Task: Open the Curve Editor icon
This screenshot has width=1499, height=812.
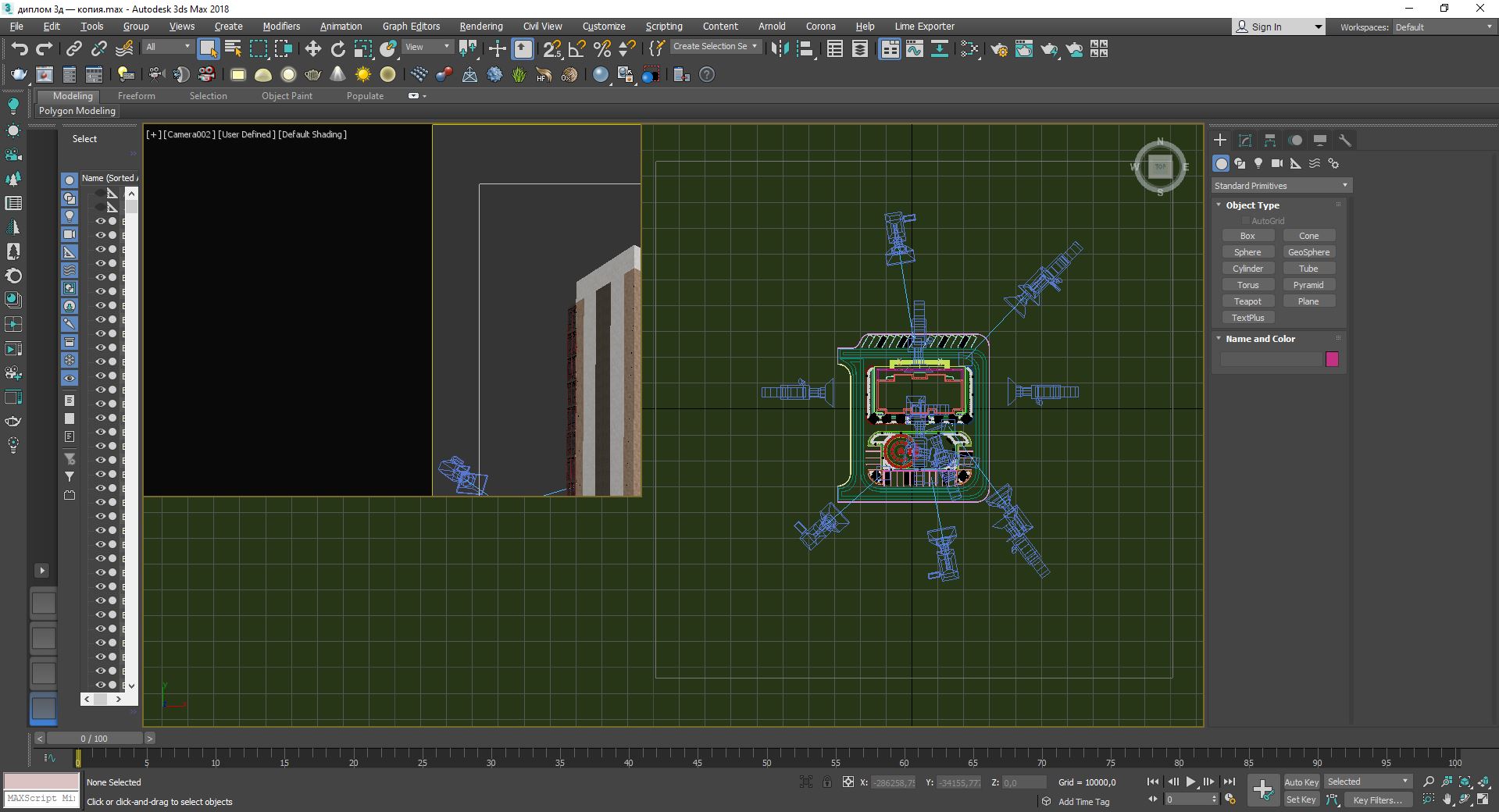Action: [x=915, y=49]
